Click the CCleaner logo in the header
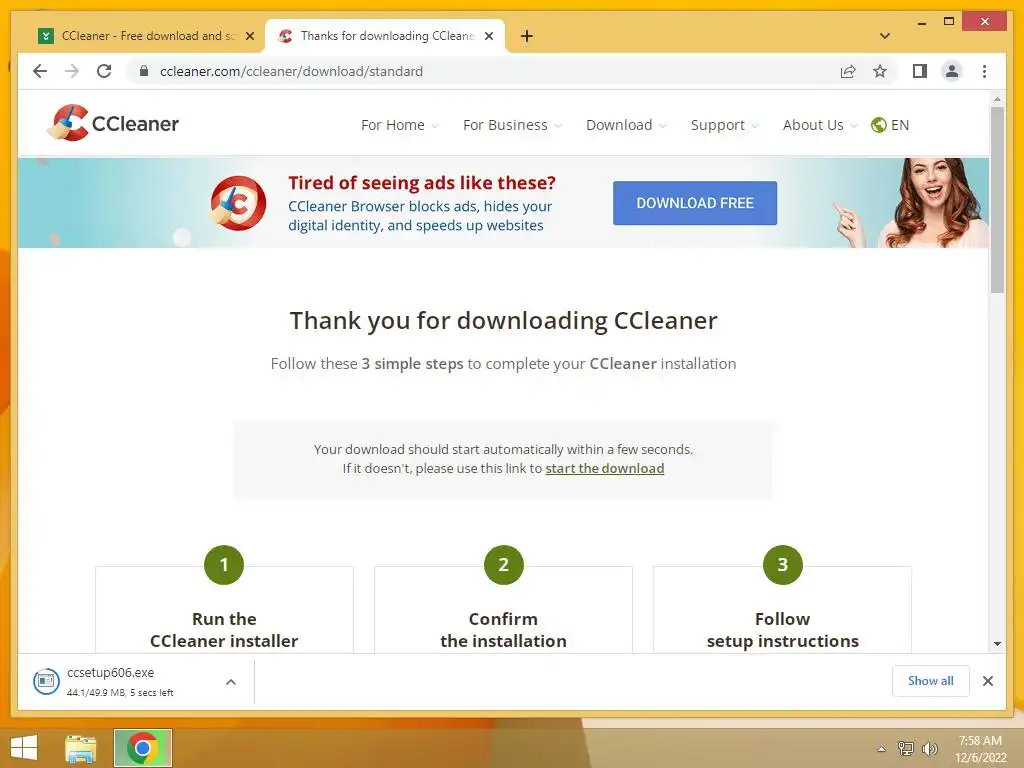This screenshot has height=768, width=1024. [114, 123]
